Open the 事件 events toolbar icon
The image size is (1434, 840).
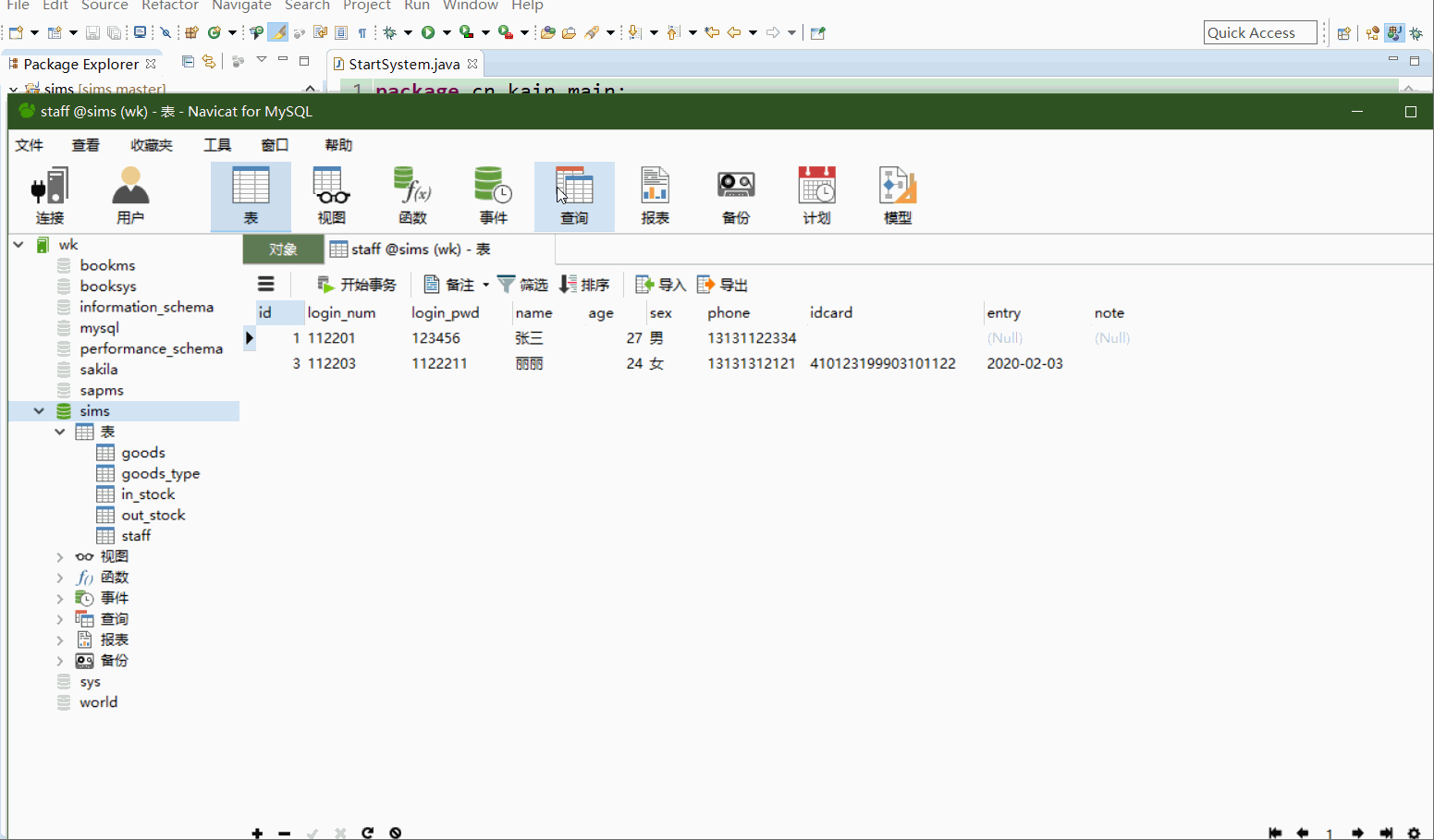click(493, 196)
